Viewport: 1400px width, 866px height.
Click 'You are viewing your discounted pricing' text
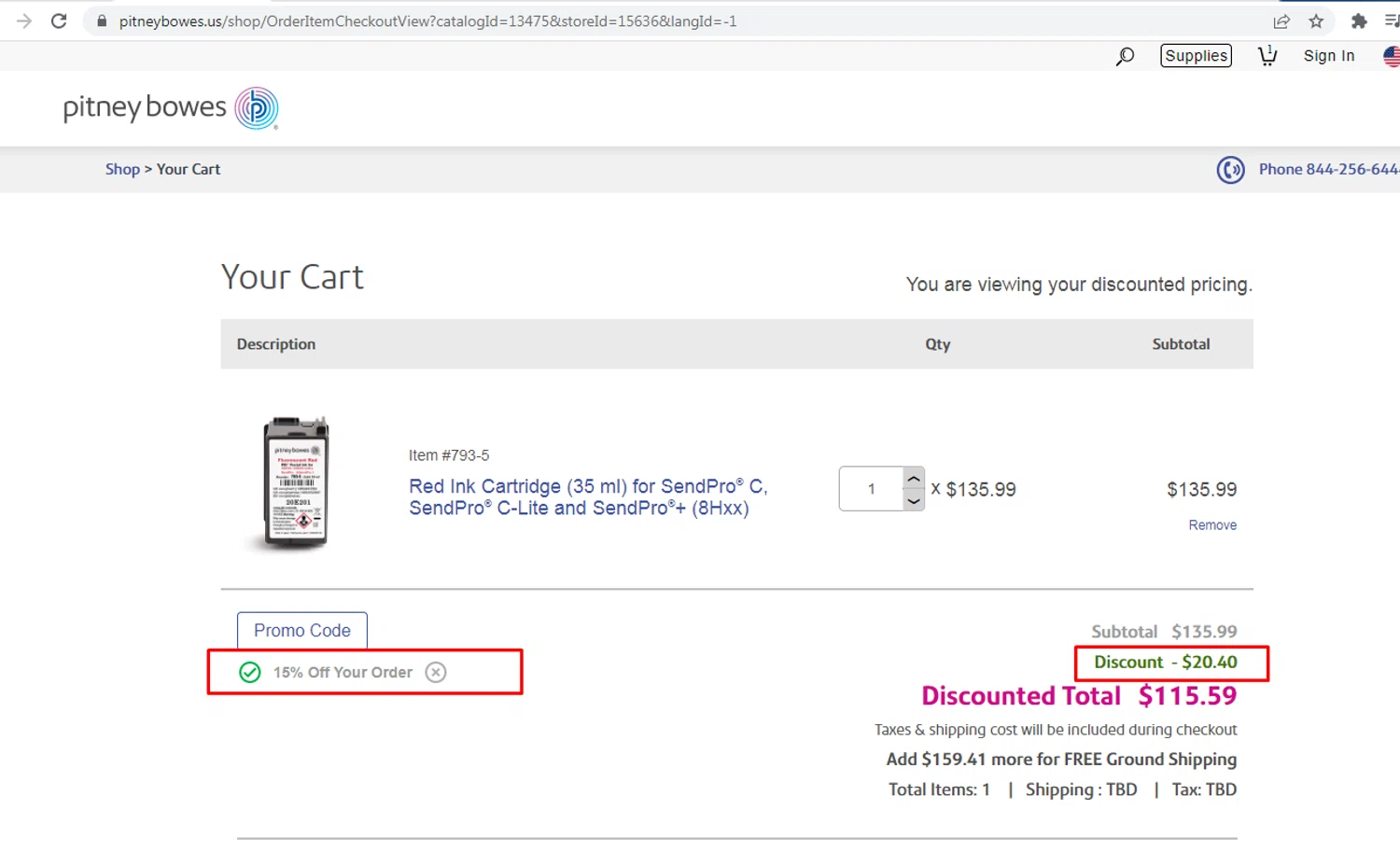pos(1079,285)
